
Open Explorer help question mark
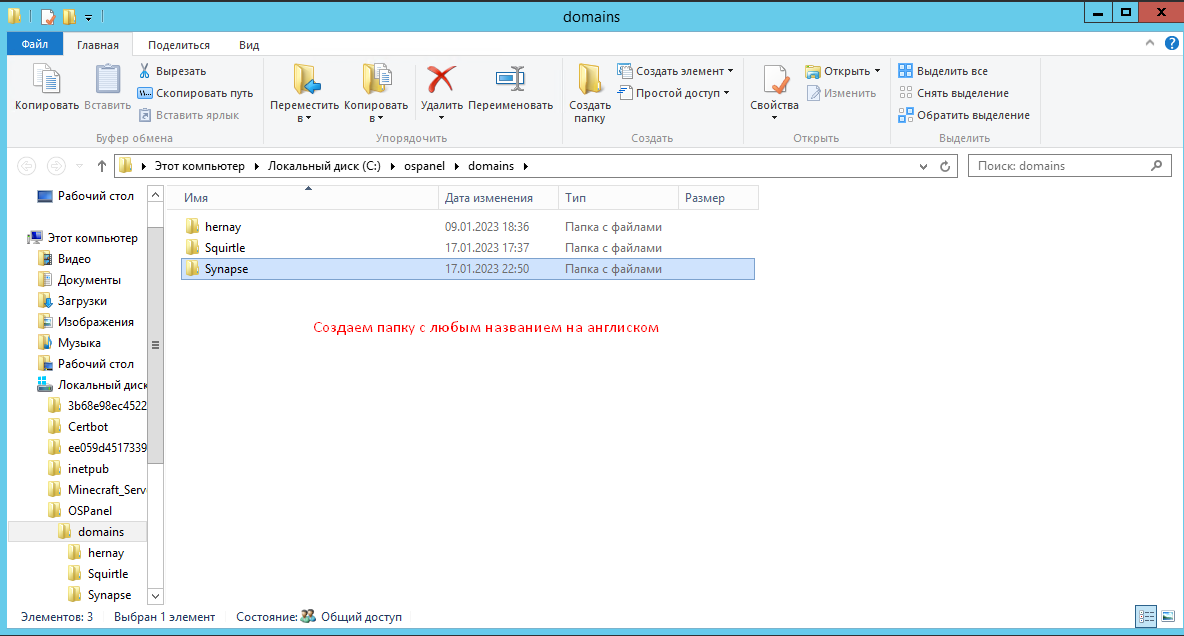click(x=1171, y=43)
